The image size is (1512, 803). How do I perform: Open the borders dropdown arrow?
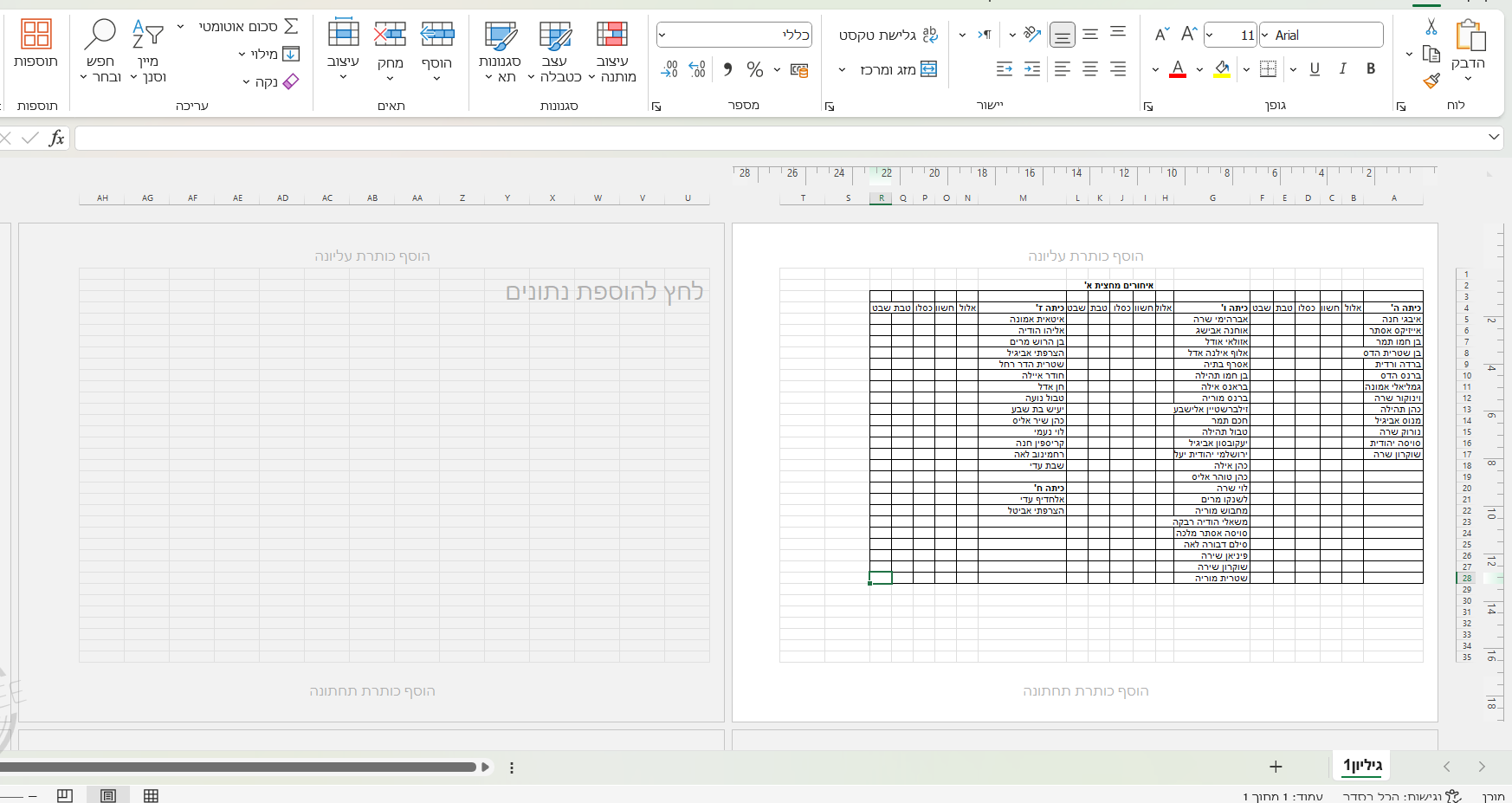click(1246, 69)
